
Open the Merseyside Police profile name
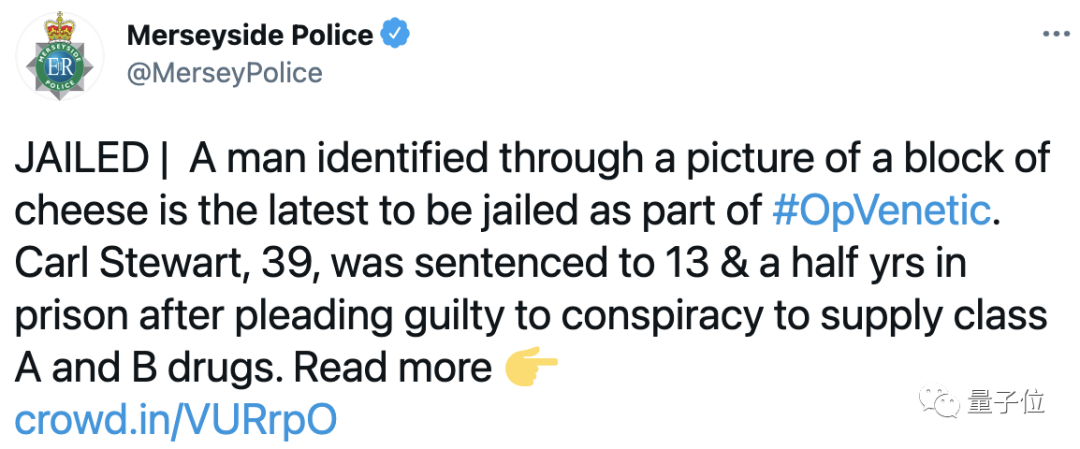click(249, 36)
